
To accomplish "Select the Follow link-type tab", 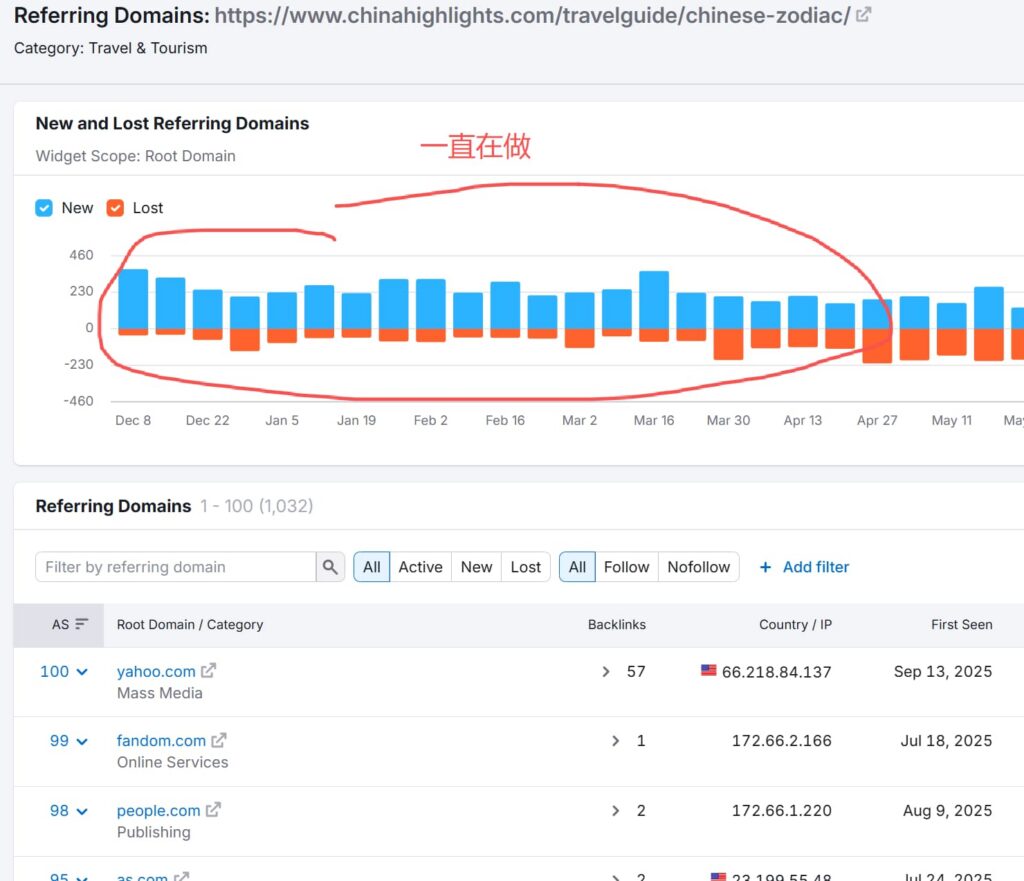I will (627, 567).
